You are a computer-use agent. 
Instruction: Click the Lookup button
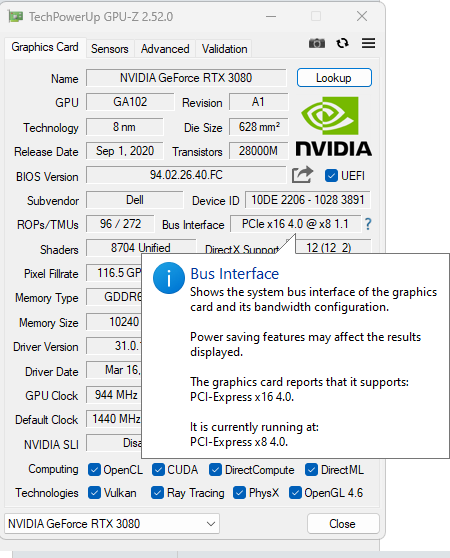[x=334, y=78]
